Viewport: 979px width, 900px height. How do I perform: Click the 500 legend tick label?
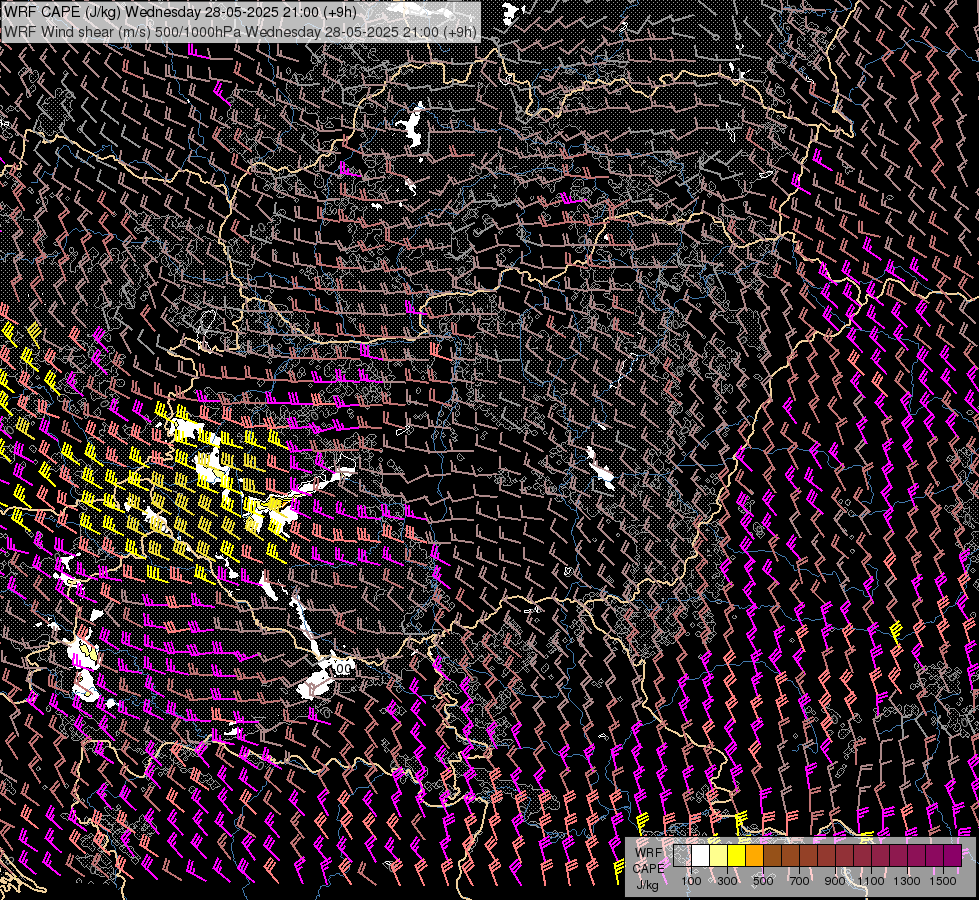click(x=763, y=881)
